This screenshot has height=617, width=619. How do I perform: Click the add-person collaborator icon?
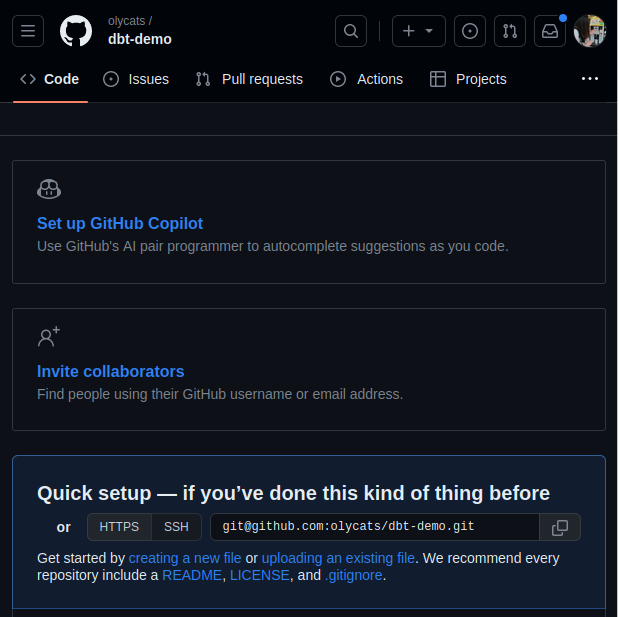[x=49, y=337]
